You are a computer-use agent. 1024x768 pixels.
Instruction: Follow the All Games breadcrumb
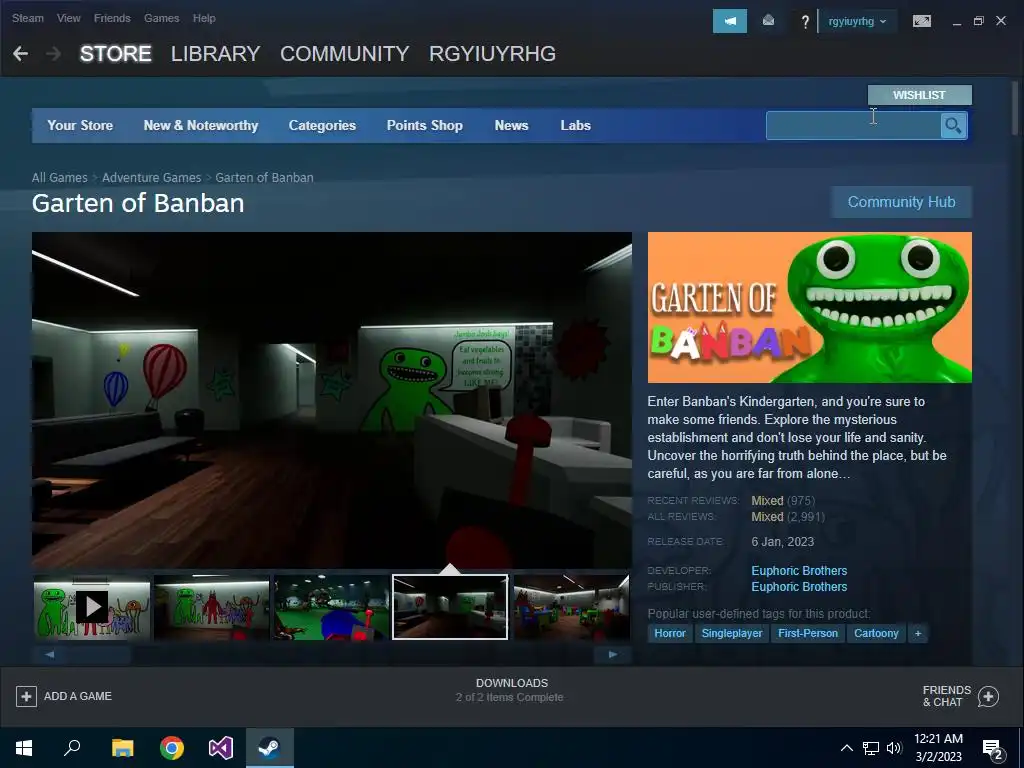point(59,178)
